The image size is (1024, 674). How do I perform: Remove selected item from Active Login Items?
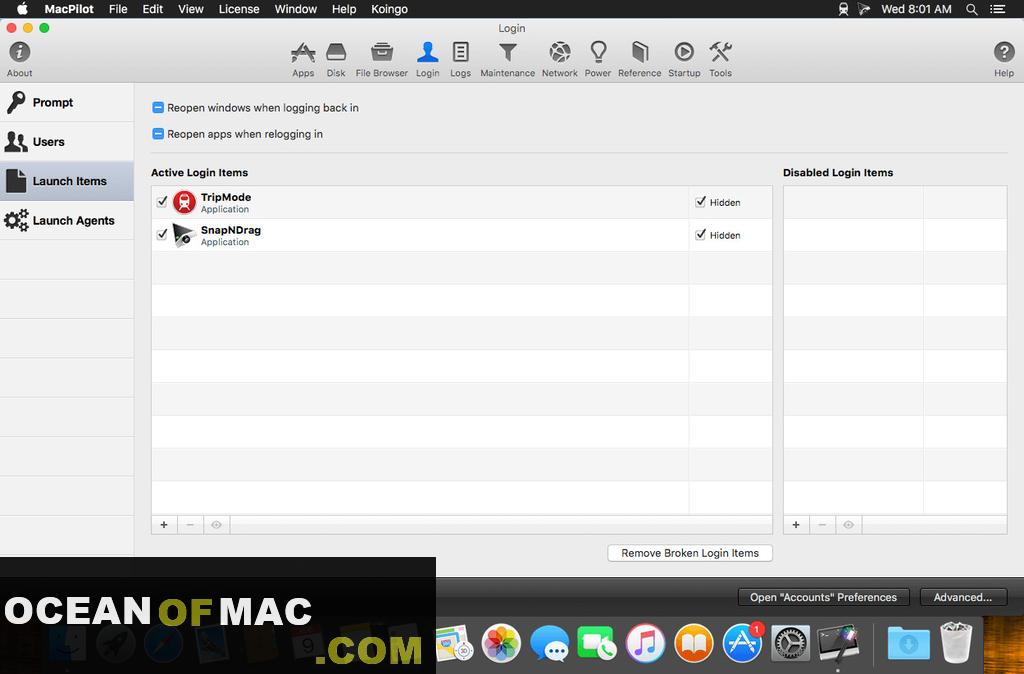point(190,524)
